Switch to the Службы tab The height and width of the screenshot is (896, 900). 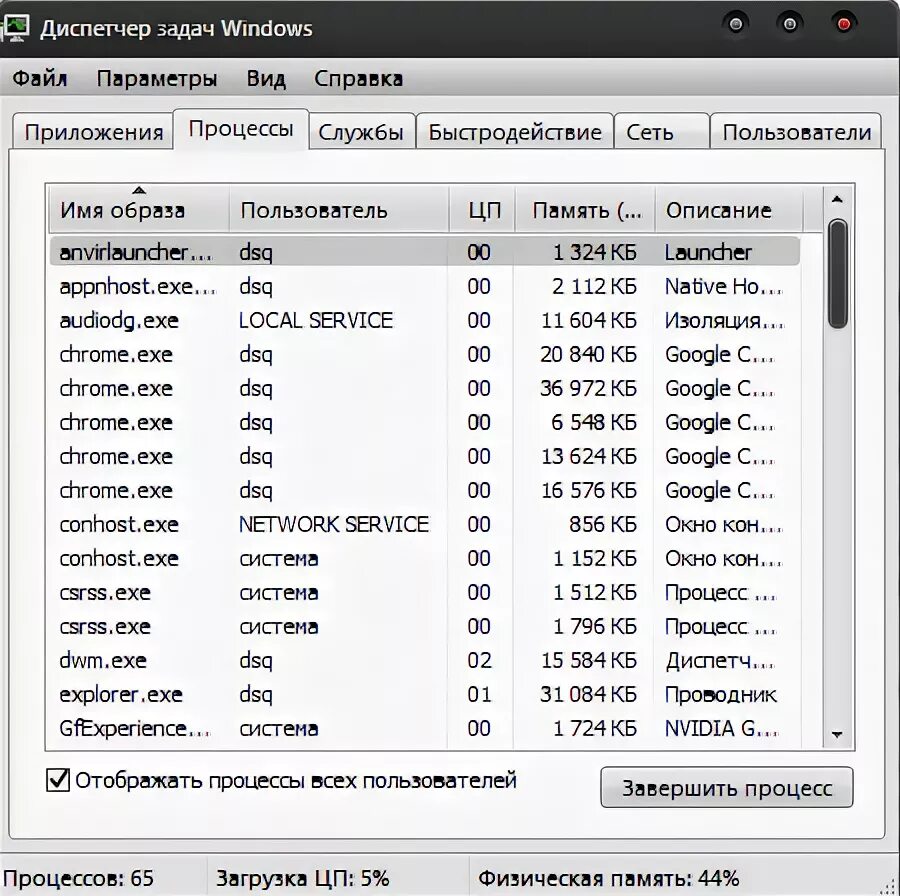(361, 132)
